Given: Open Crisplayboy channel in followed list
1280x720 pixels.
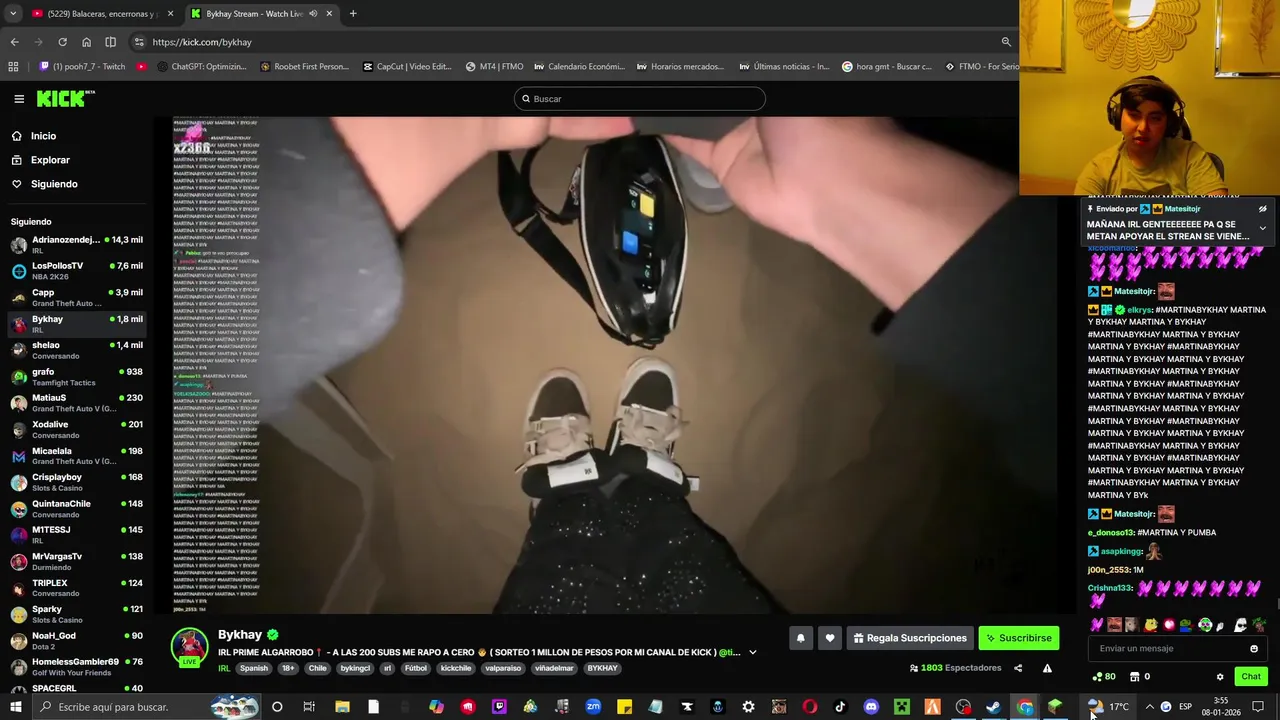Looking at the screenshot, I should point(76,482).
